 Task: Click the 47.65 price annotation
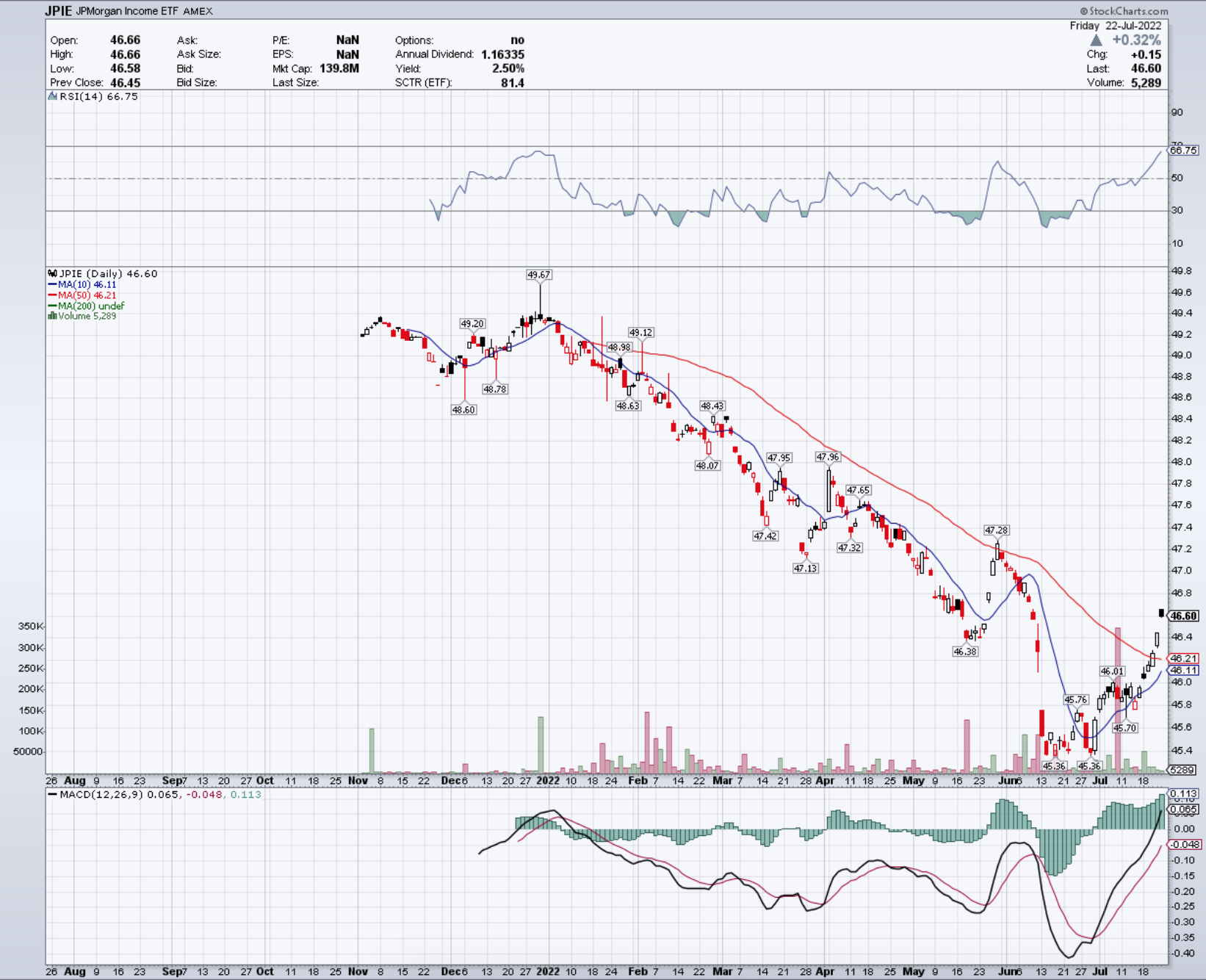pyautogui.click(x=858, y=490)
